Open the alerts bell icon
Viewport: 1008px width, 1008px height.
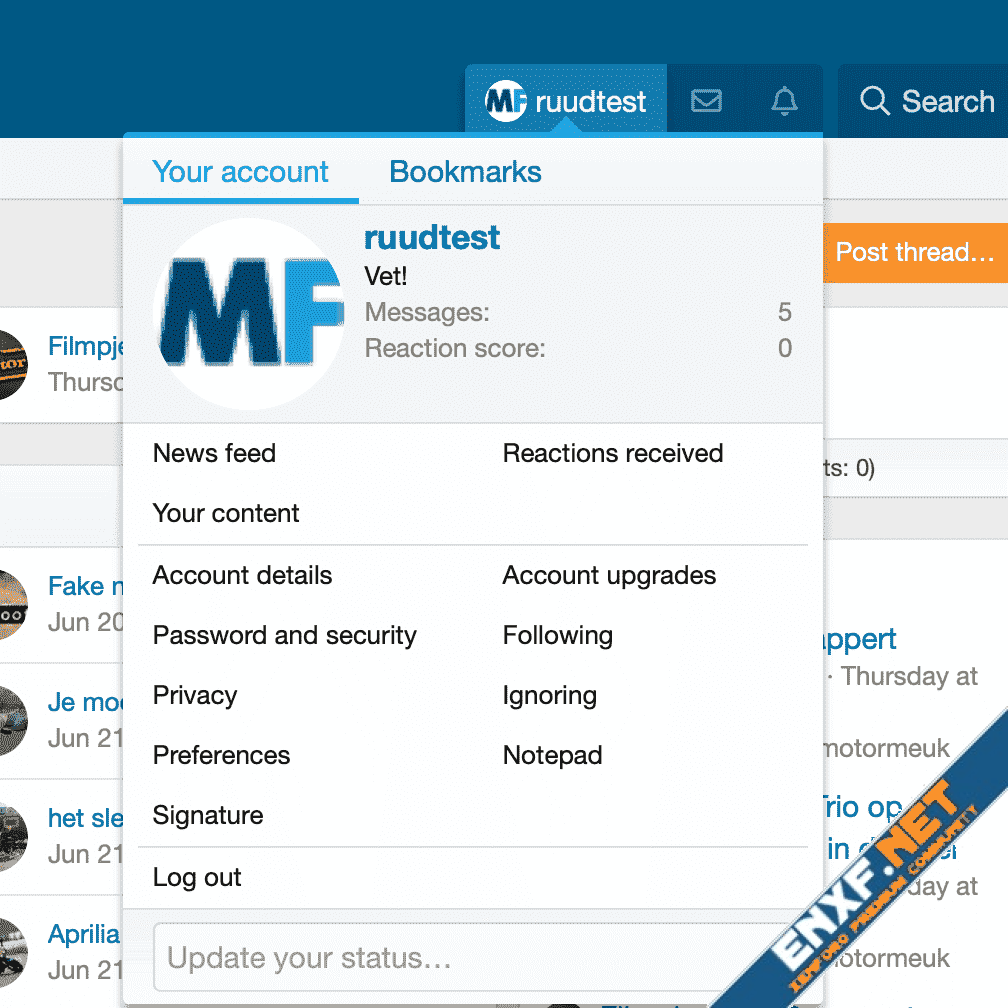785,101
